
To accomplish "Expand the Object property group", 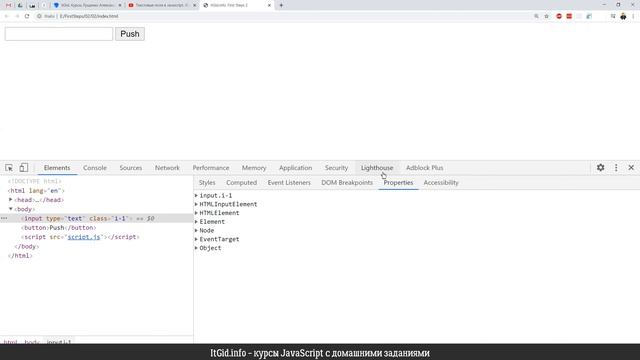I will (196, 248).
